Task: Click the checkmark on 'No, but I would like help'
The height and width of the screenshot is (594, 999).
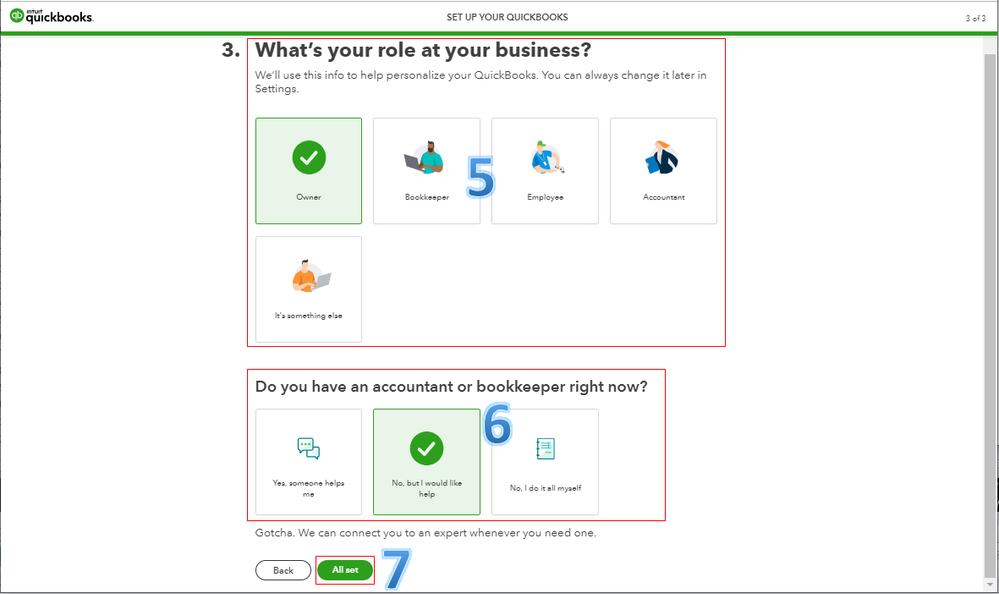Action: click(426, 449)
